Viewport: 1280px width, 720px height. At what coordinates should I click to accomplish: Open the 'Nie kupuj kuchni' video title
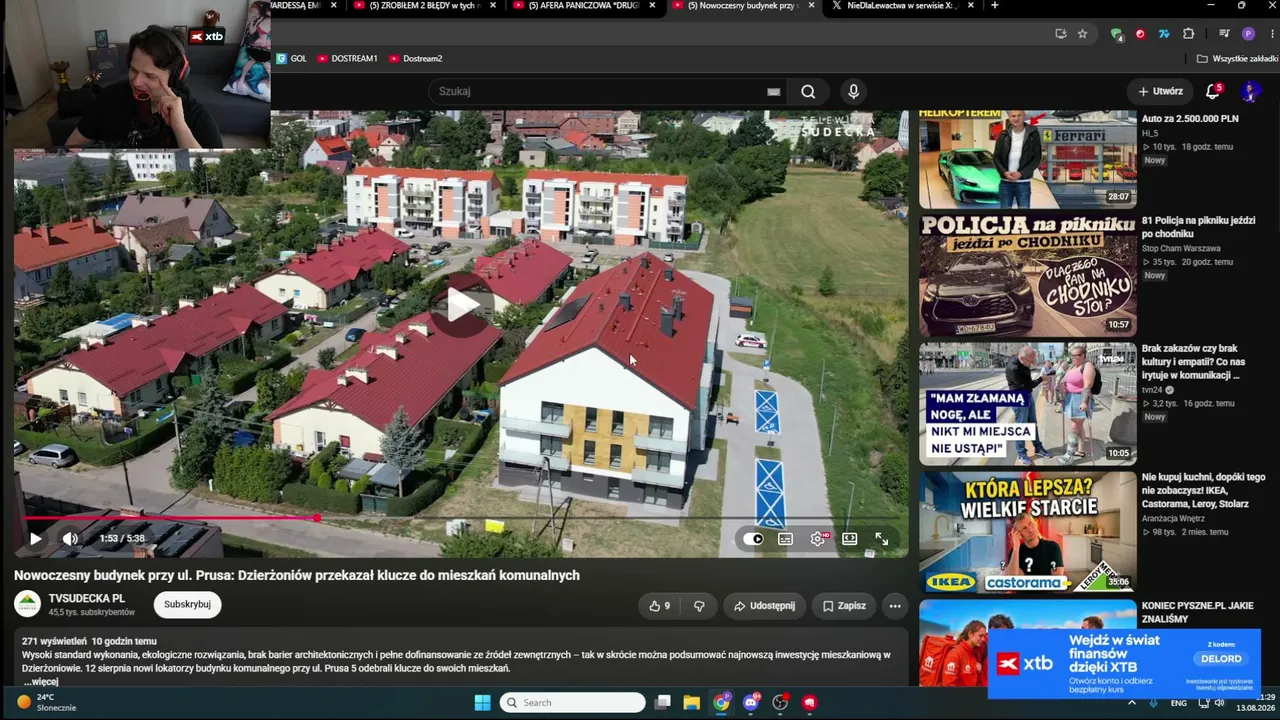pos(1204,490)
